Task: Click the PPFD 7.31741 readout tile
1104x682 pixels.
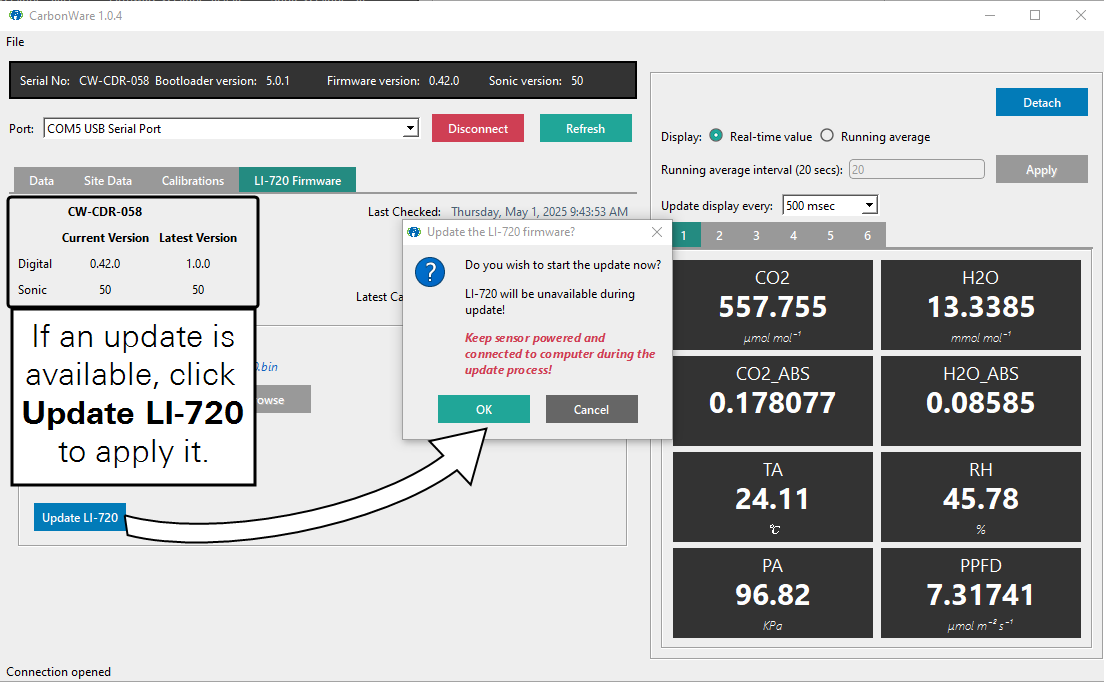Action: [x=981, y=593]
